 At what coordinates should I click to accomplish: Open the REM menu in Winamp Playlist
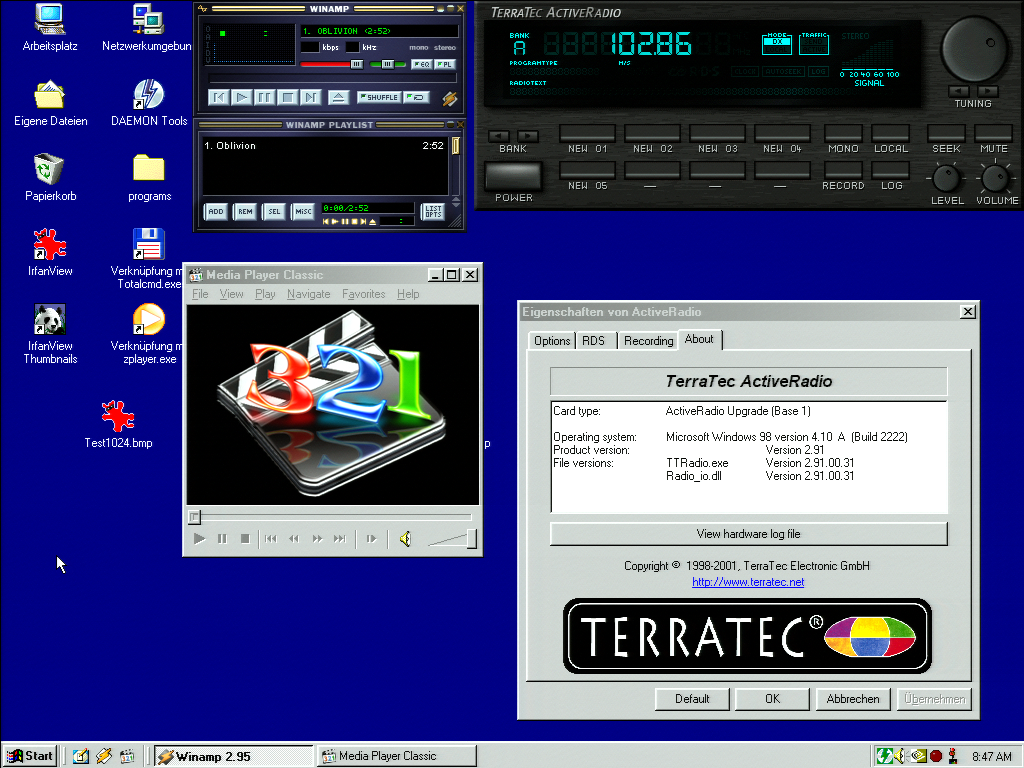(245, 212)
